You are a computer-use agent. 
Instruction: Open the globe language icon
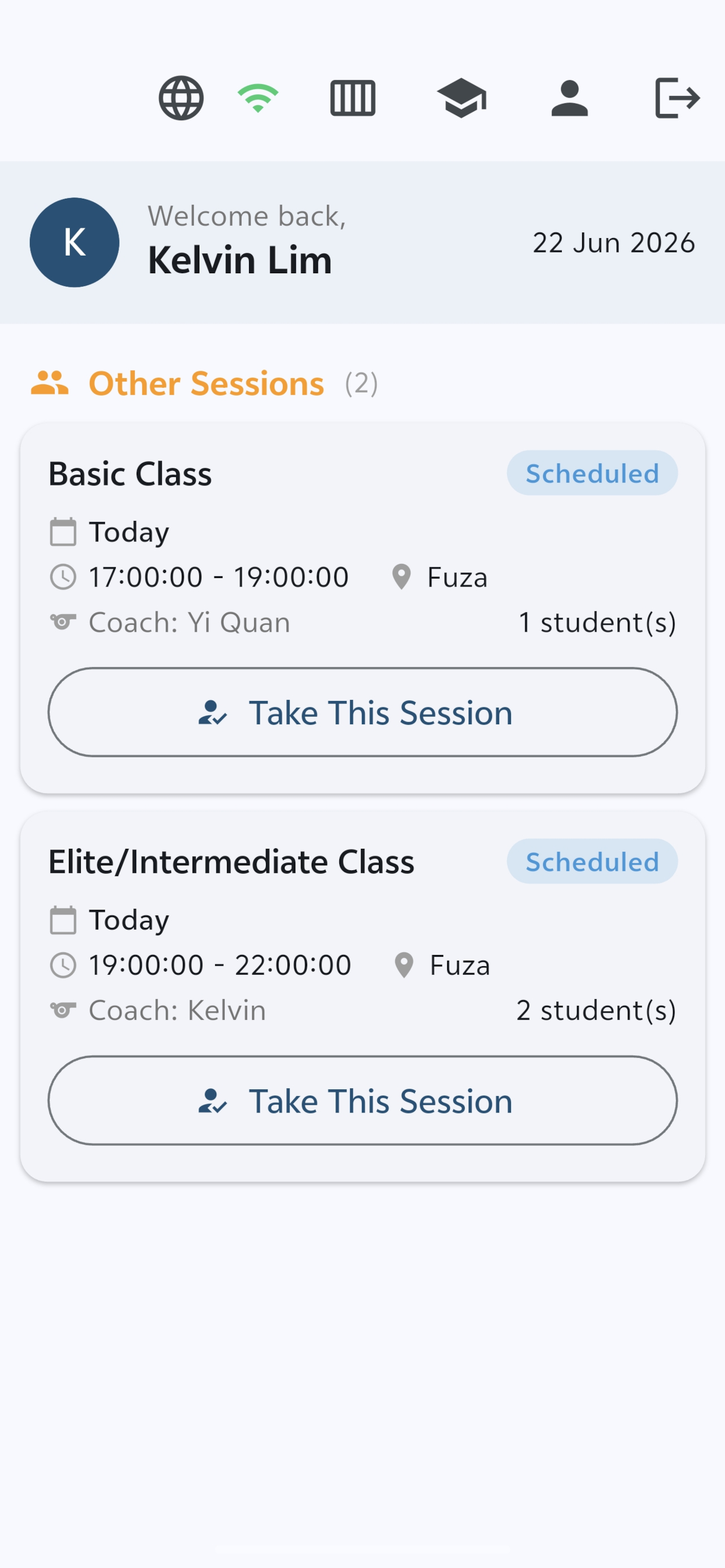point(181,98)
